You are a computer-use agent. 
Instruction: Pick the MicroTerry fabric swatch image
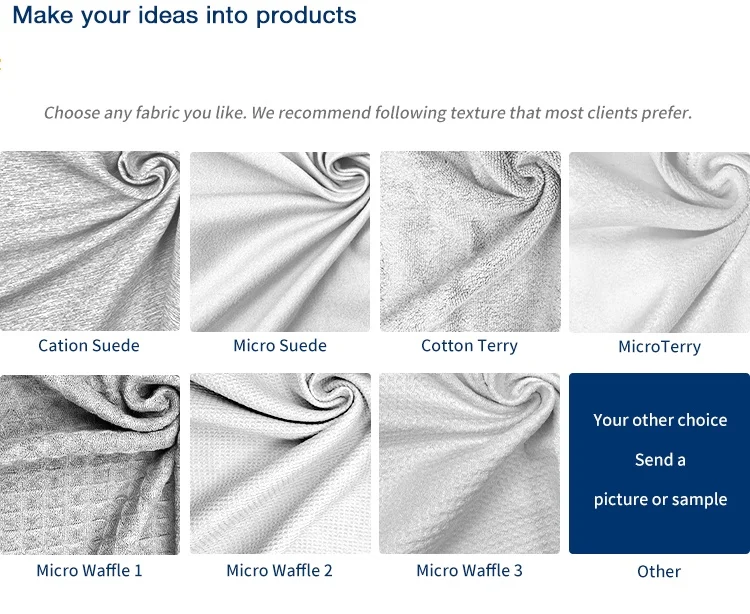(659, 241)
